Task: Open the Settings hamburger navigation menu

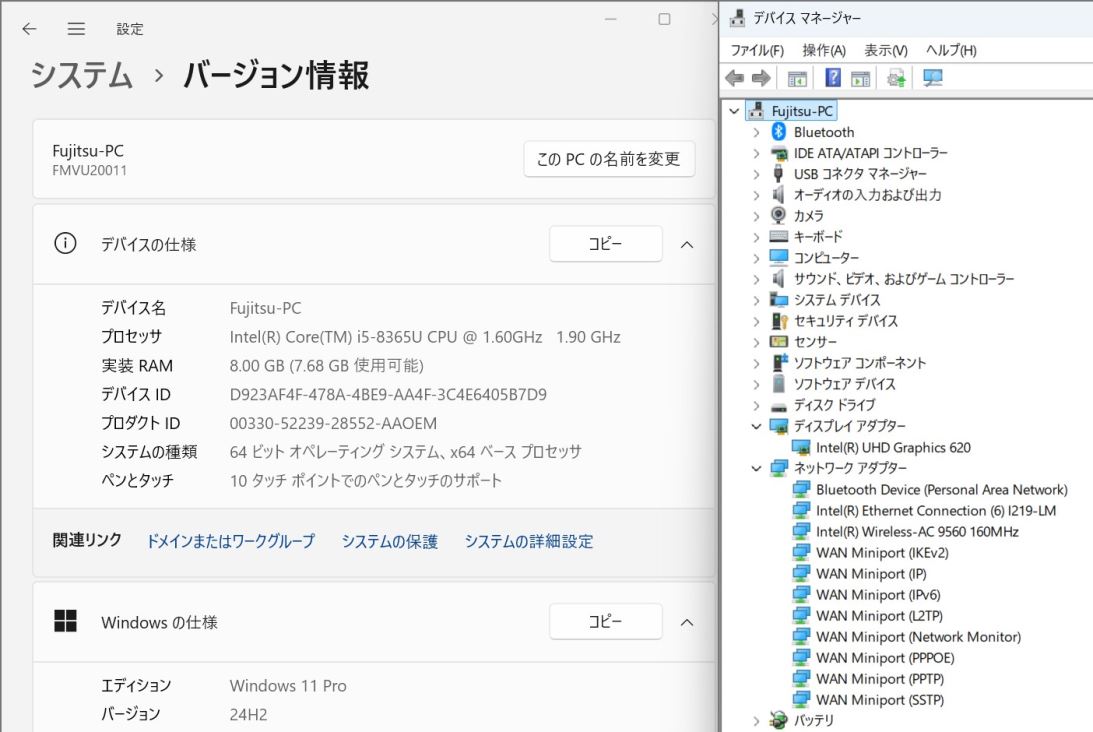Action: 76,29
